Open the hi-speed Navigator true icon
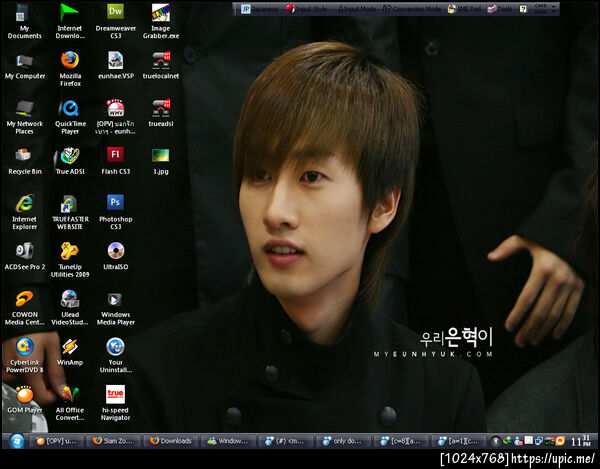This screenshot has height=469, width=600. click(x=116, y=404)
